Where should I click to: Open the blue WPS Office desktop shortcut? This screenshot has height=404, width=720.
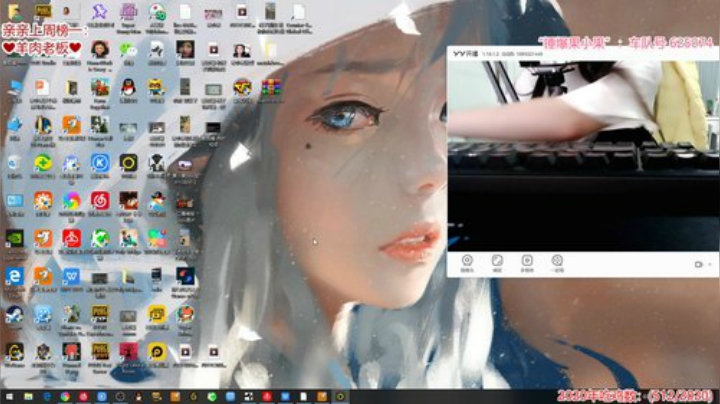point(71,276)
